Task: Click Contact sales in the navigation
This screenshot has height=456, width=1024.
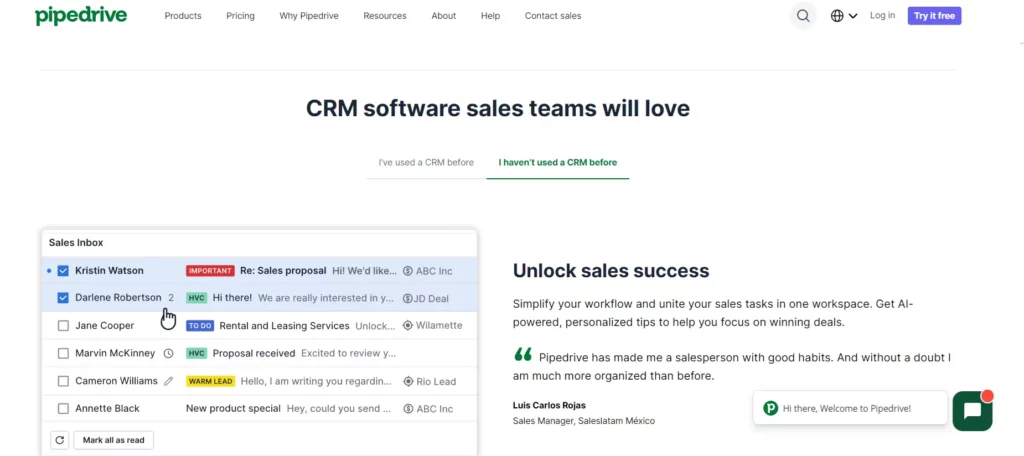Action: click(552, 16)
